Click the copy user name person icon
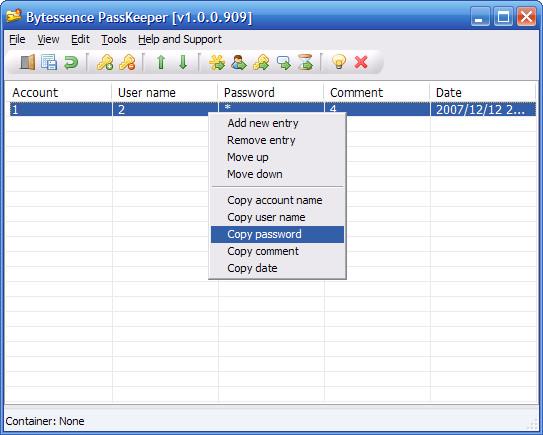This screenshot has height=435, width=543. click(x=239, y=63)
